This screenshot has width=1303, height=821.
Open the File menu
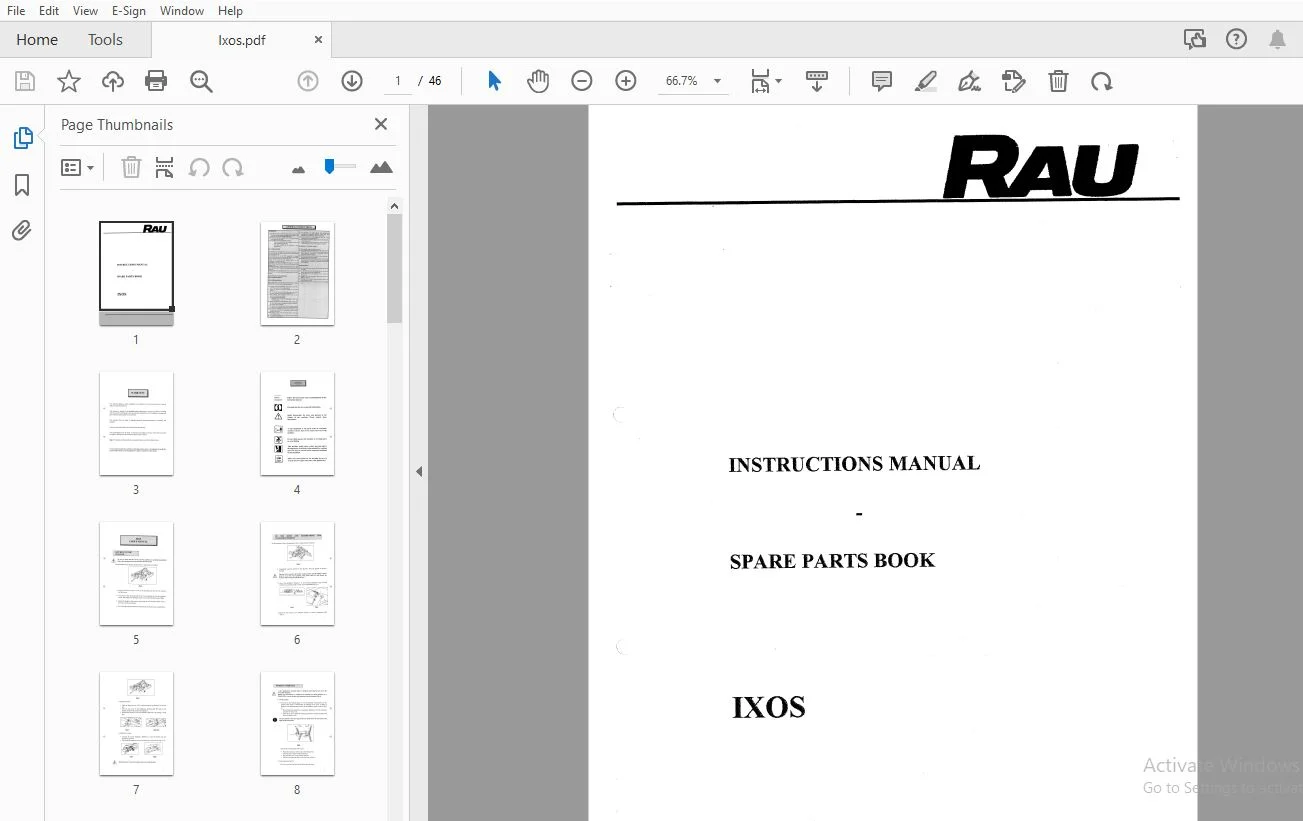pyautogui.click(x=16, y=10)
